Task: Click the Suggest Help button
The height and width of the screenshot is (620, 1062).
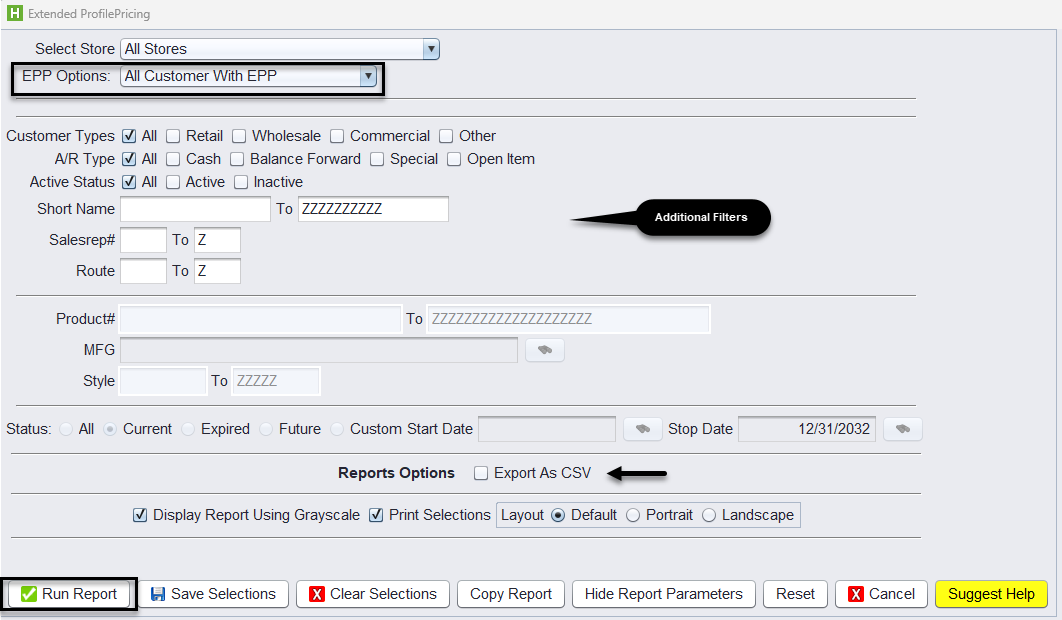Action: 991,593
